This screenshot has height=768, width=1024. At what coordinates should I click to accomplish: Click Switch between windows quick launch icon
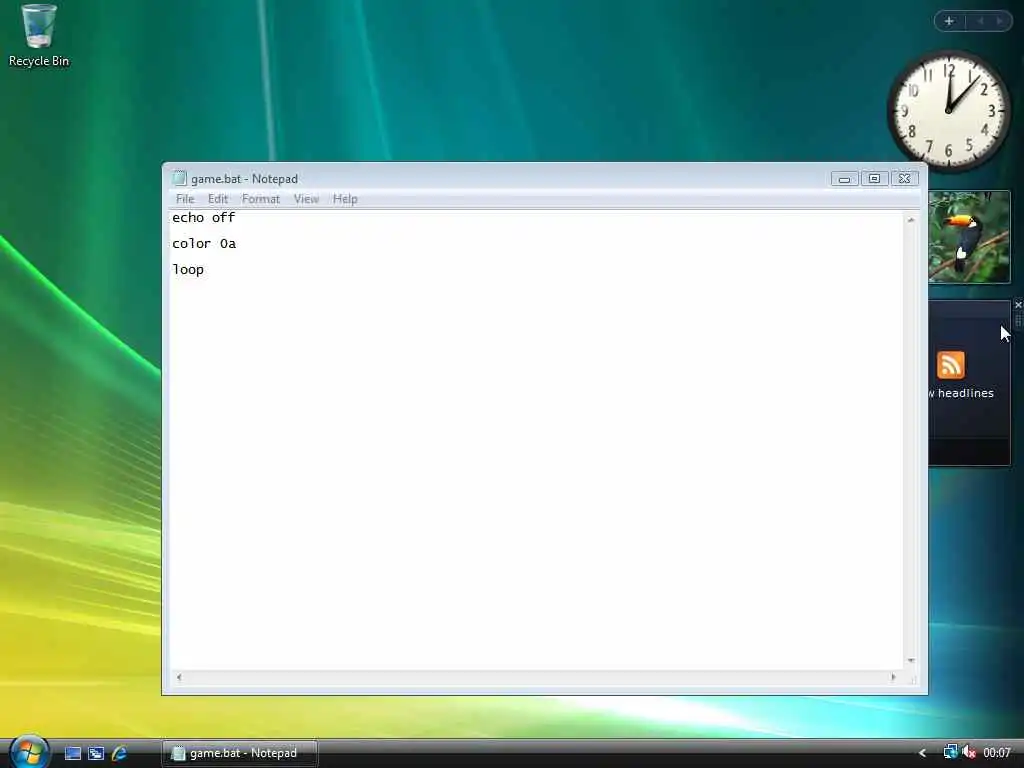(96, 753)
